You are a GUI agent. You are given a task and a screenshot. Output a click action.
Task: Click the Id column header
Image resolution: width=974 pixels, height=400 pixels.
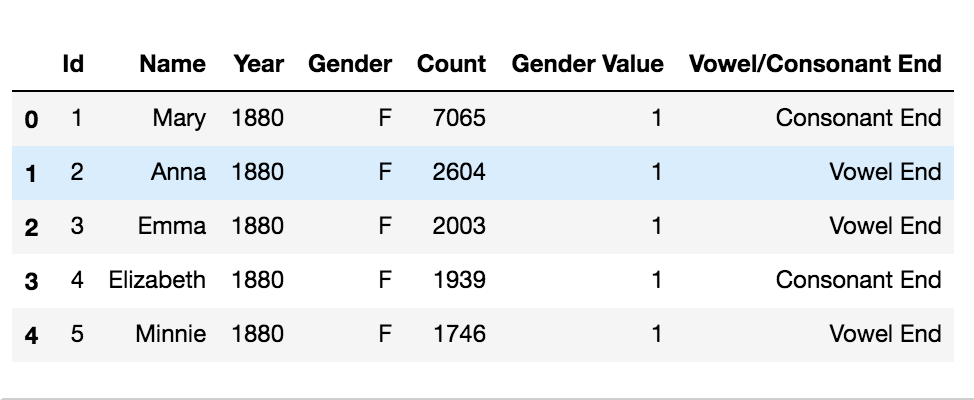point(73,64)
